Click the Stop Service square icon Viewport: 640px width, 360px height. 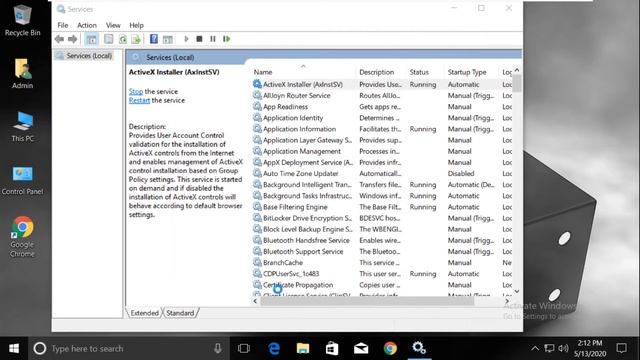[199, 39]
